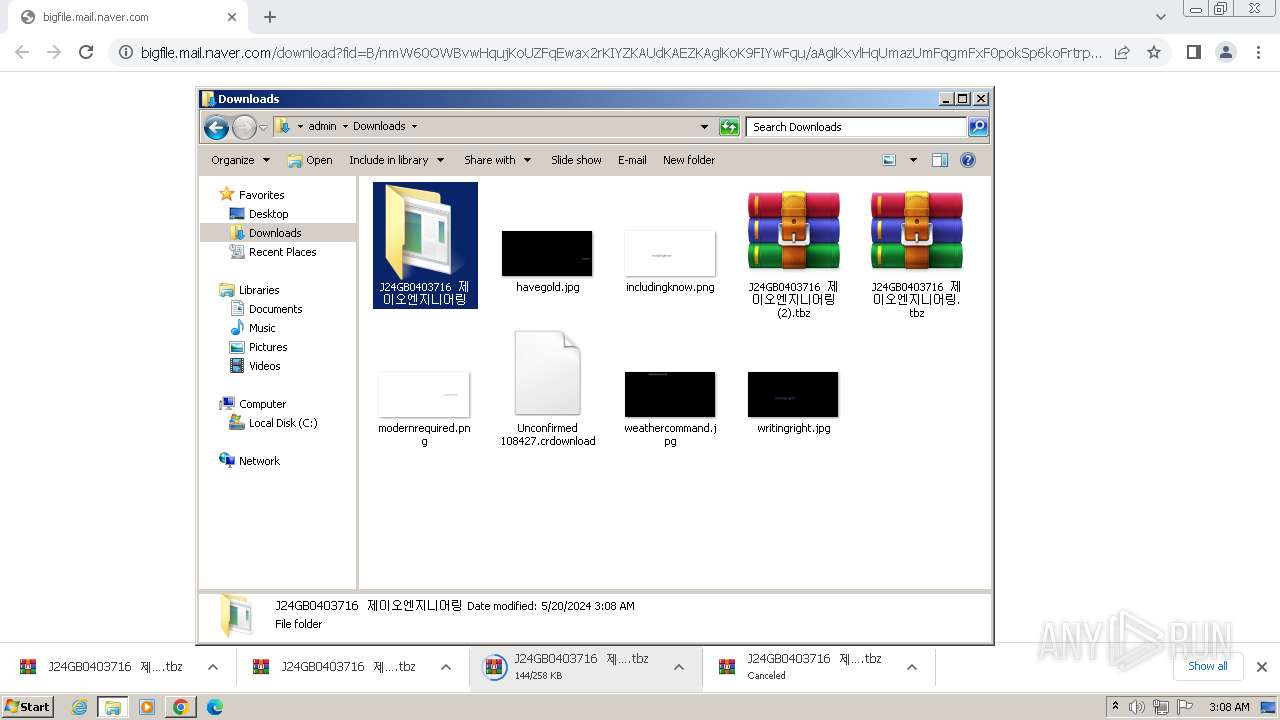Open recent locations dropdown next to Forward
The height and width of the screenshot is (720, 1280).
click(264, 127)
